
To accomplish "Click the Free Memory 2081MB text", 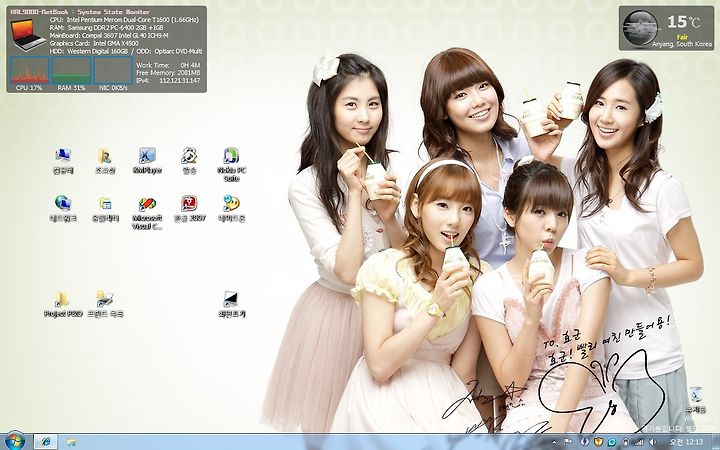I will click(x=168, y=73).
